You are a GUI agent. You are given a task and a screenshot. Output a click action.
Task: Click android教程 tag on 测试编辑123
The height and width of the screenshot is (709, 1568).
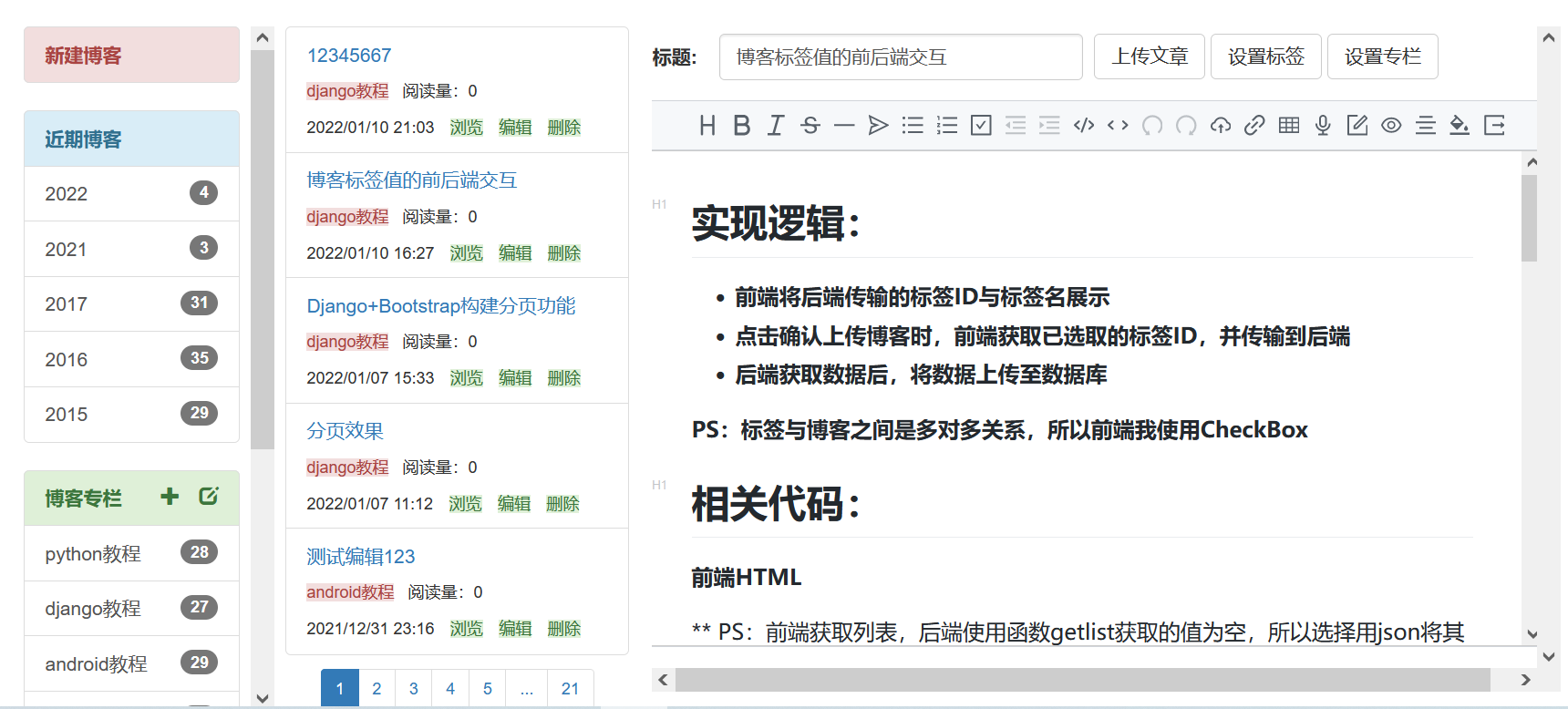point(350,592)
